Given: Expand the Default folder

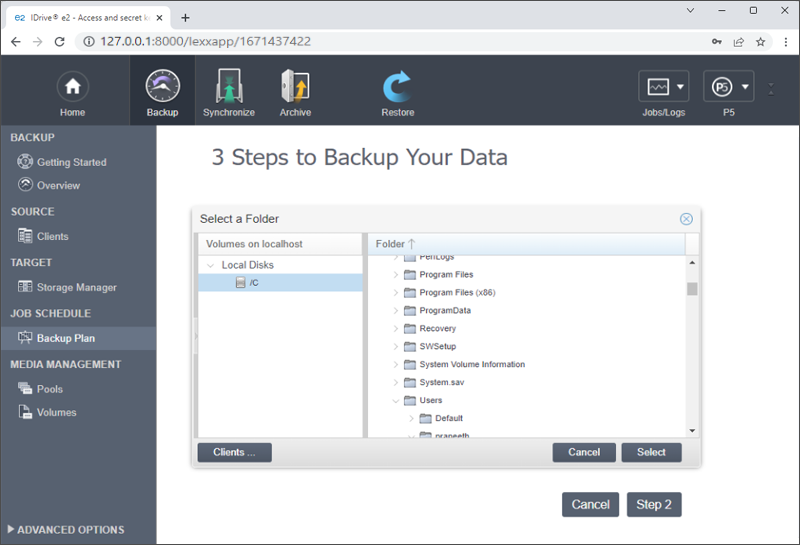Looking at the screenshot, I should pyautogui.click(x=411, y=418).
